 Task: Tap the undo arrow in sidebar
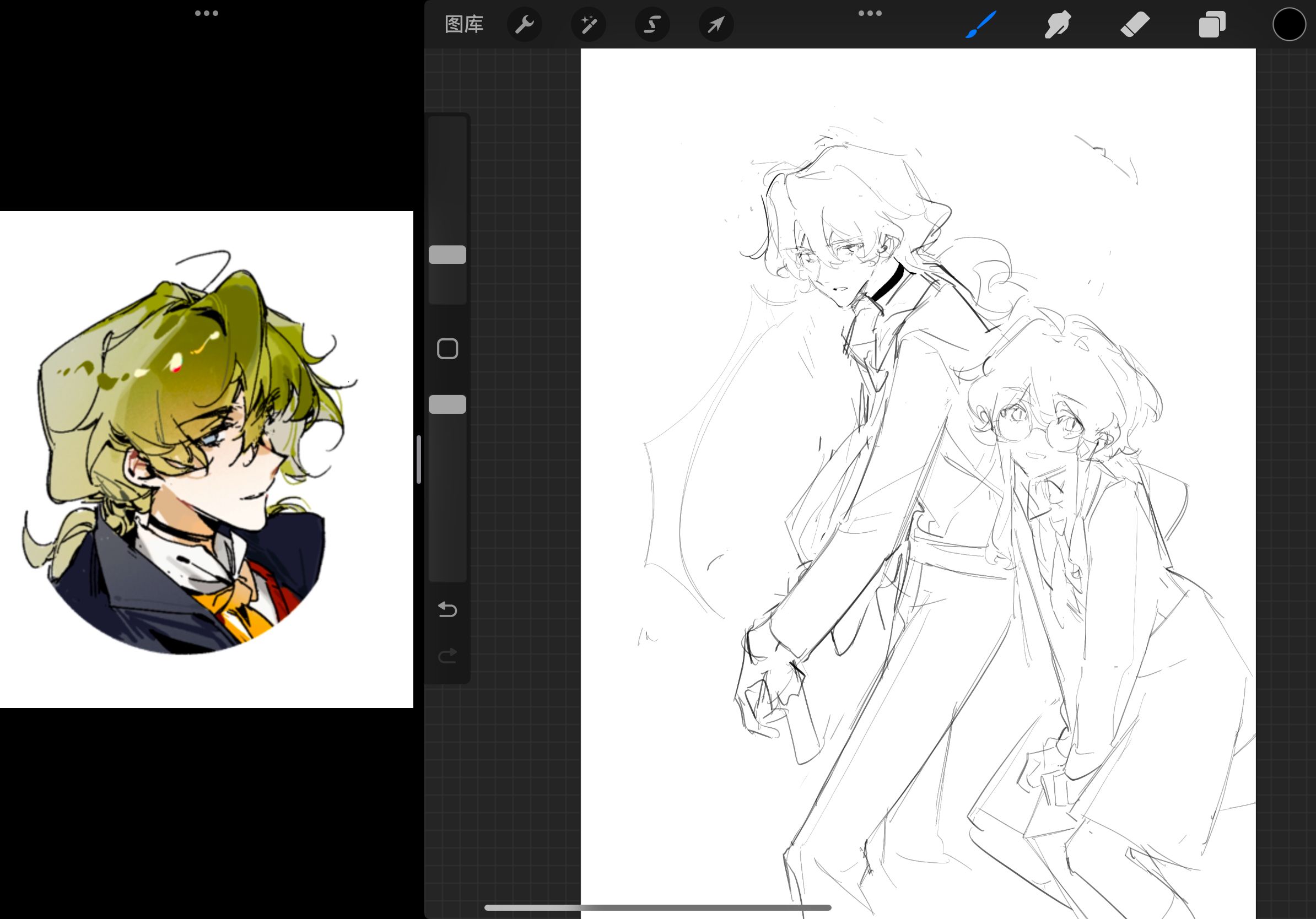(447, 609)
